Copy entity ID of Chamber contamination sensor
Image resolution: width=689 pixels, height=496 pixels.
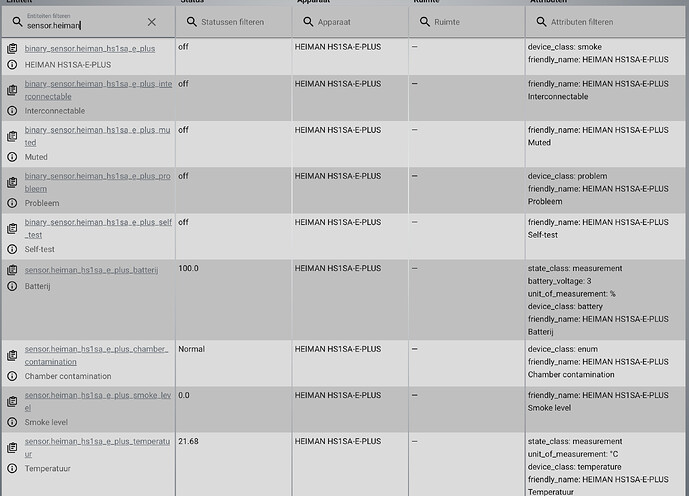point(12,355)
